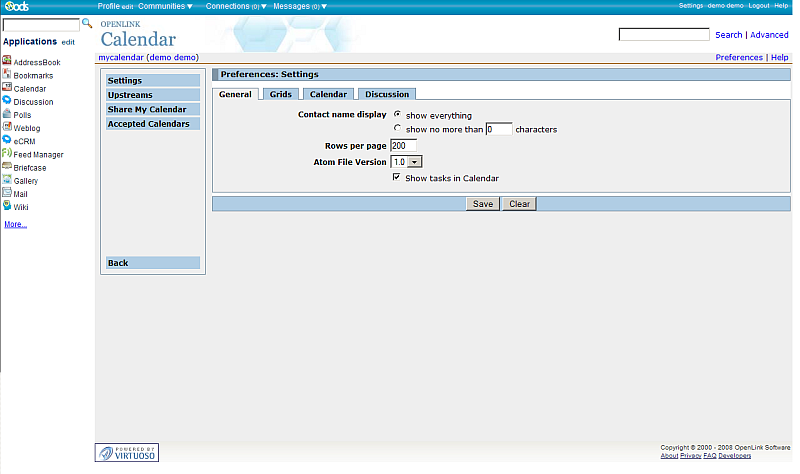Open Bookmarks via its sidebar icon

[x=7, y=75]
